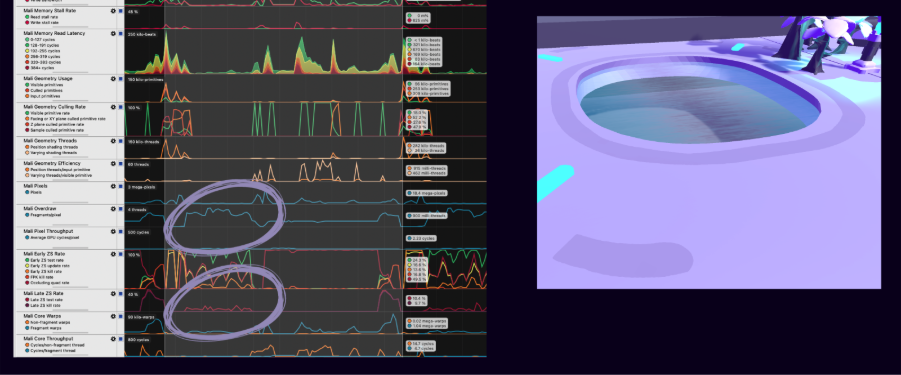Select Z plane culled primitive rate label
Viewport: 901px width, 375px height.
pos(57,125)
